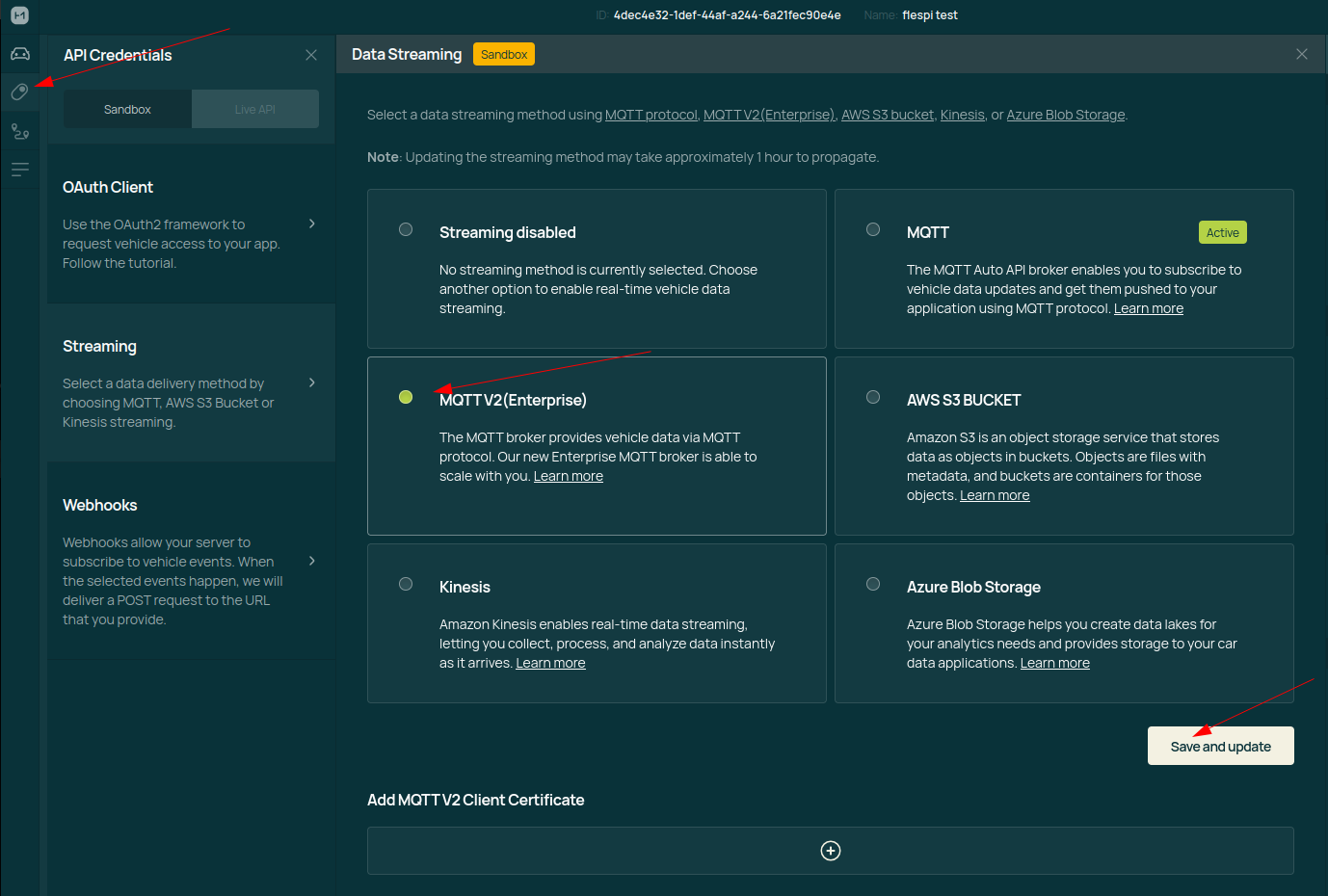Open the route path icon in sidebar
Image resolution: width=1328 pixels, height=896 pixels.
click(19, 131)
